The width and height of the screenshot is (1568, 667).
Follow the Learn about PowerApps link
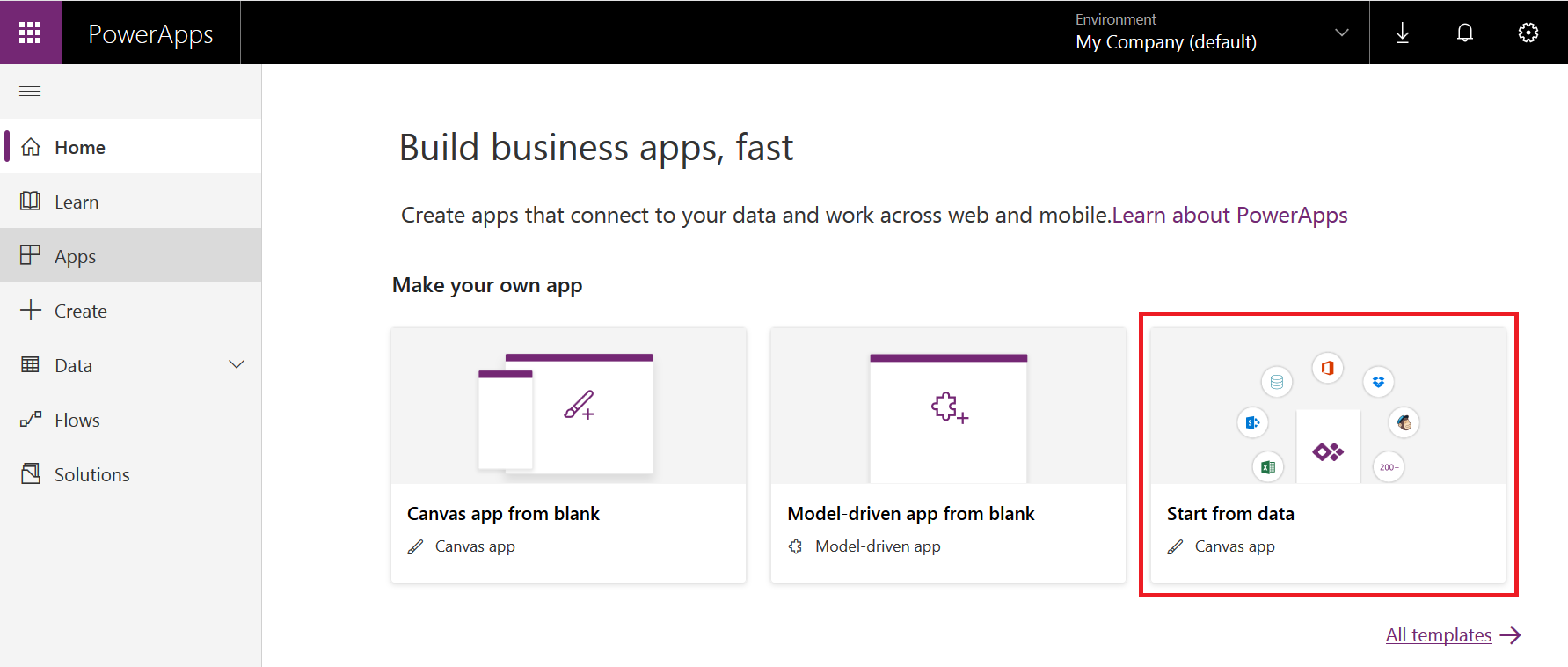[1229, 216]
